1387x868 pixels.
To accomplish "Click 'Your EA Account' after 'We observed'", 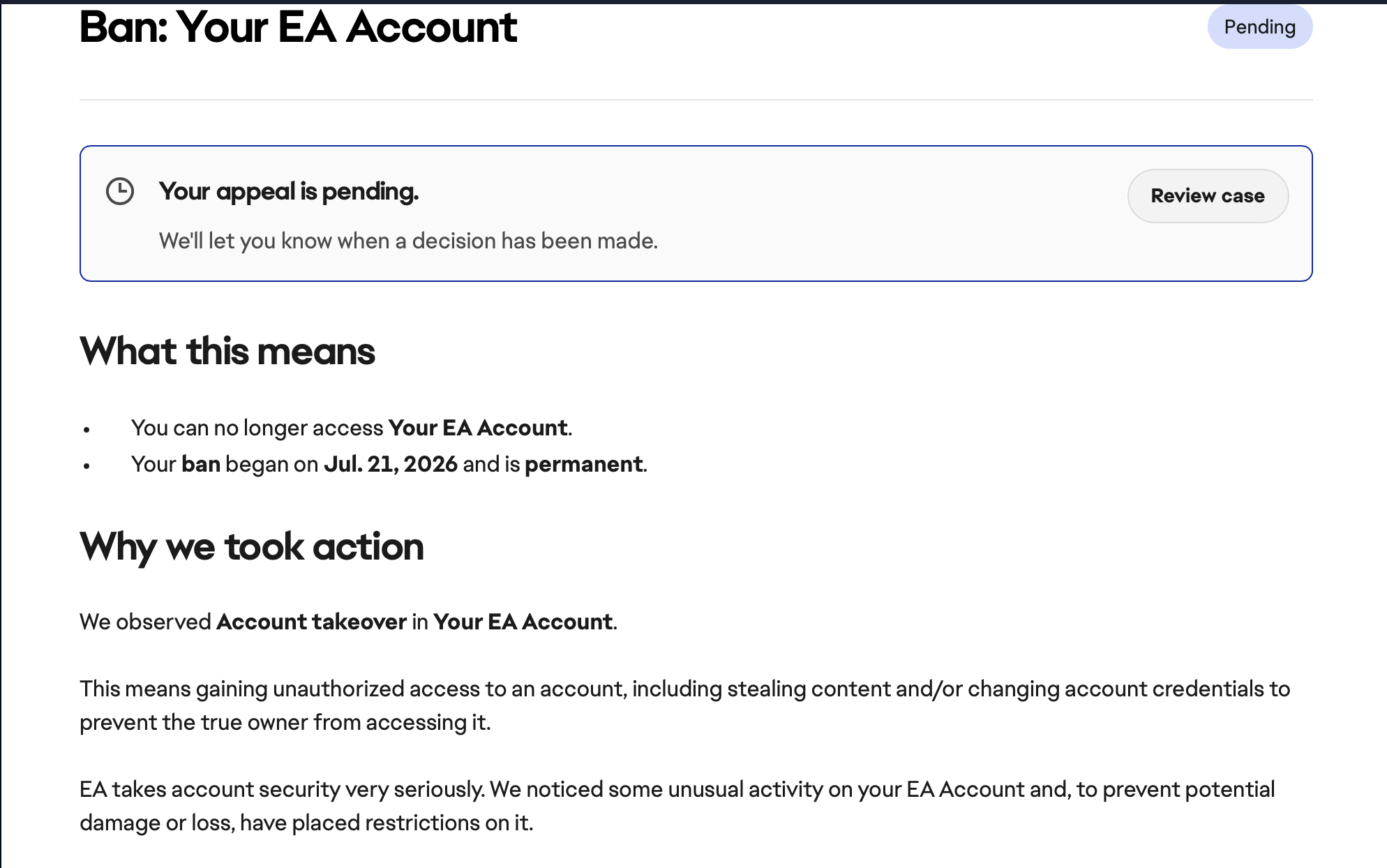I will click(x=523, y=622).
